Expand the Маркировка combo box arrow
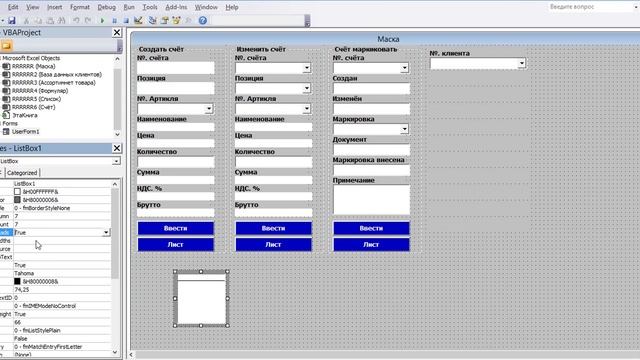The image size is (640, 360). point(404,129)
